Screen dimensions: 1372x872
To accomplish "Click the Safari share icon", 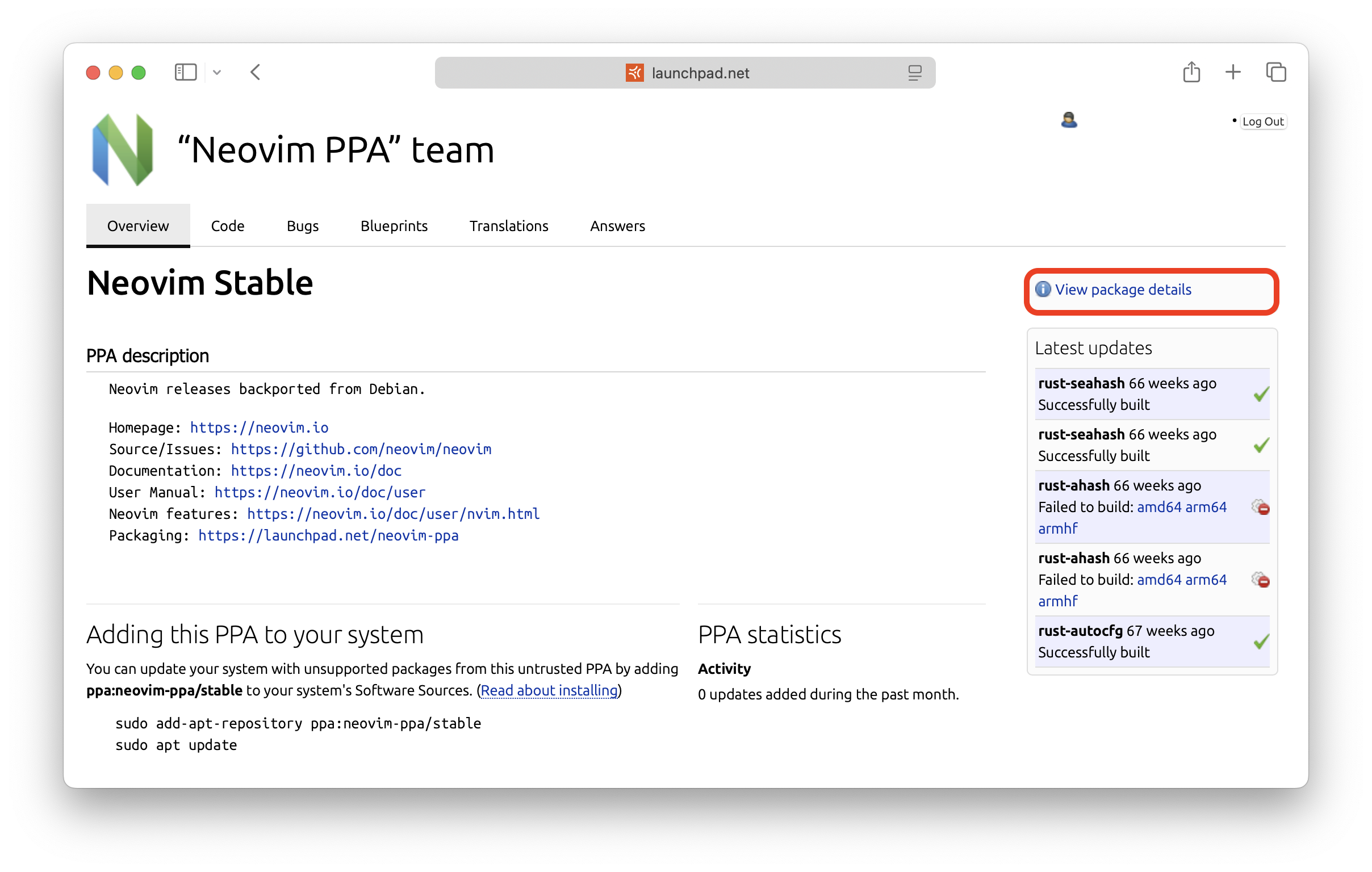I will point(1191,72).
